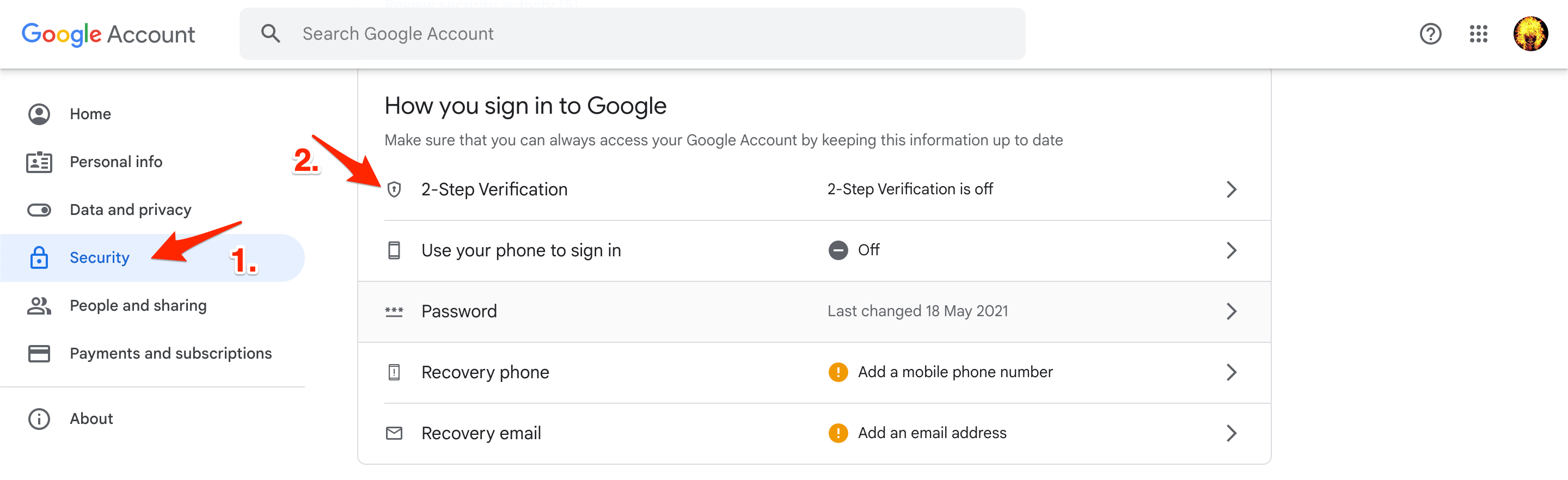Select the Security sidebar item
Image resolution: width=1568 pixels, height=480 pixels.
pos(152,257)
